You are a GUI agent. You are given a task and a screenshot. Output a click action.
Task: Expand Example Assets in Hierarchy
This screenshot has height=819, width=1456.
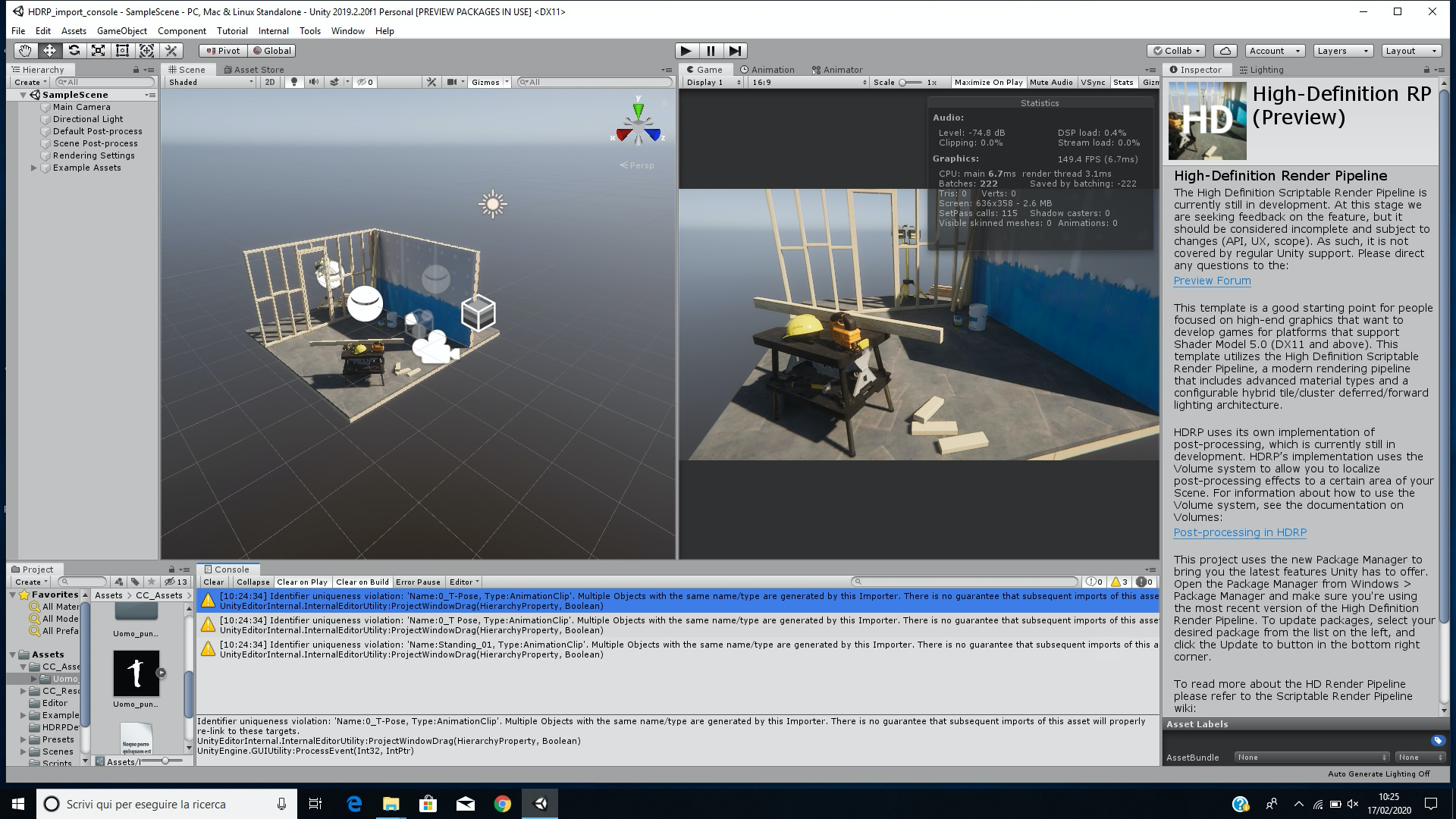click(x=33, y=168)
